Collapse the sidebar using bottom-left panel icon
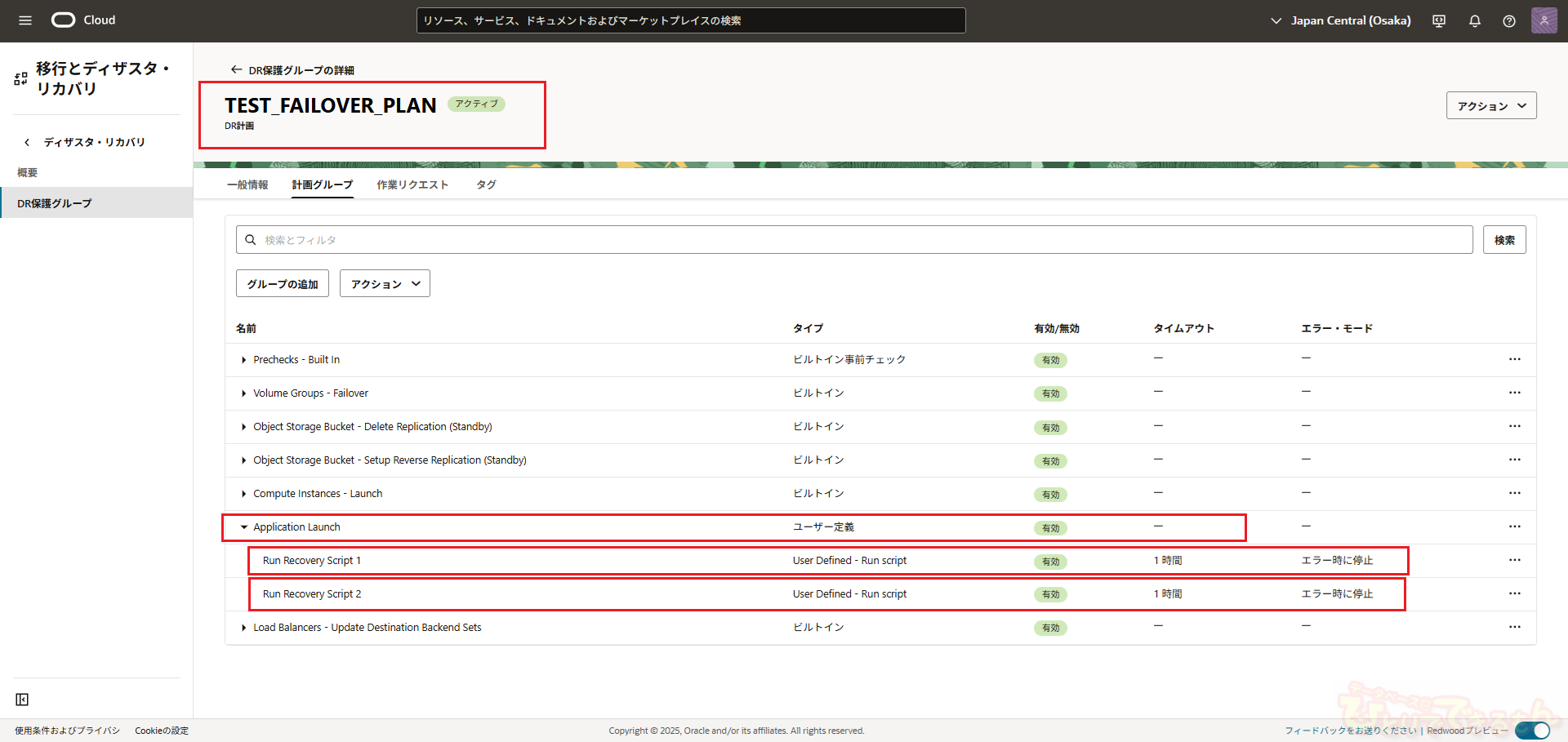The width and height of the screenshot is (1568, 742). [x=22, y=700]
